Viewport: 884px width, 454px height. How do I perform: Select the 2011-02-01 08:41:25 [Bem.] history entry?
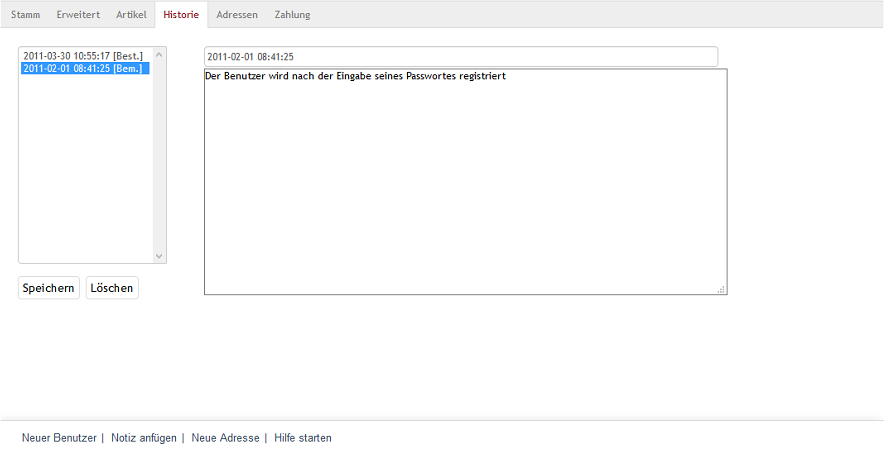pyautogui.click(x=85, y=68)
